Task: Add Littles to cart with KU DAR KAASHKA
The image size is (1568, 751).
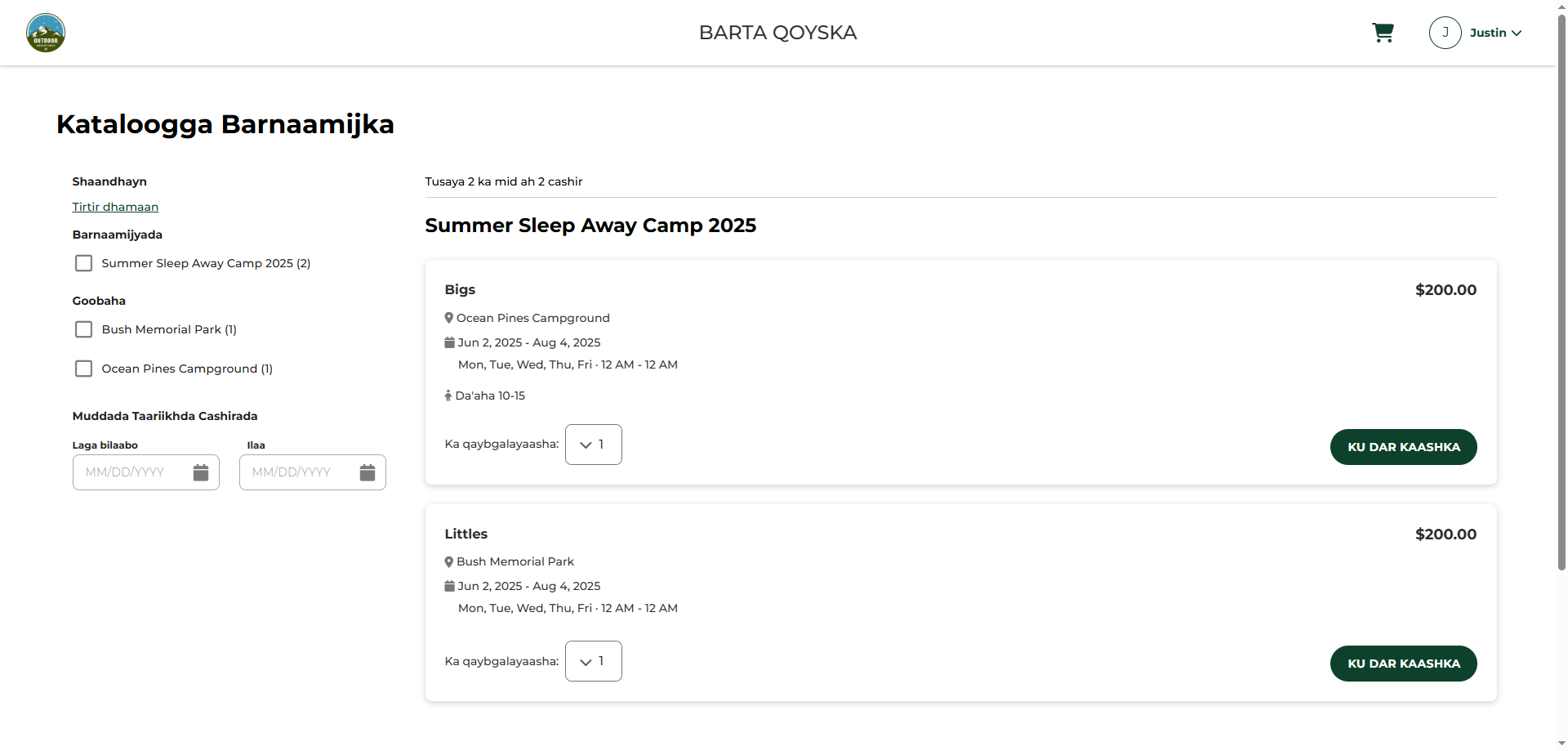Action: point(1403,664)
